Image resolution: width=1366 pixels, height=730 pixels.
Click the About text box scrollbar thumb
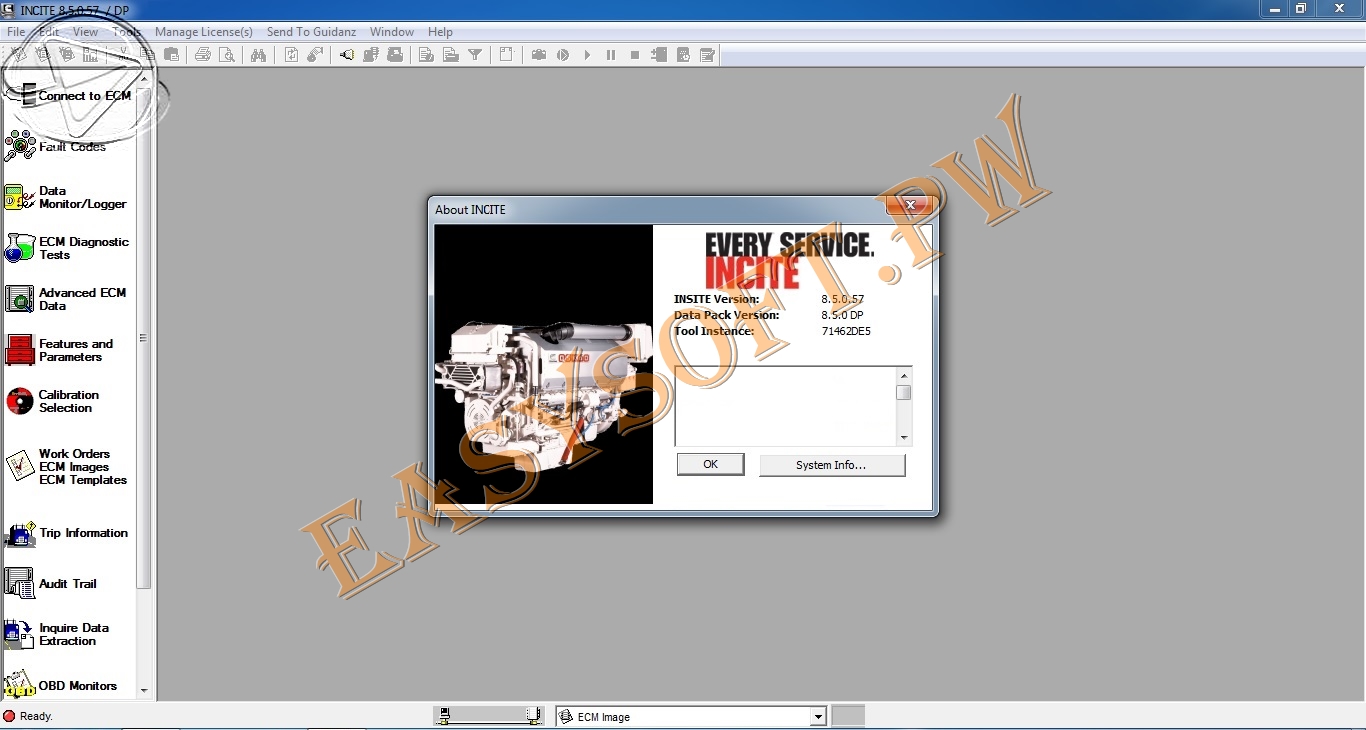(x=904, y=392)
